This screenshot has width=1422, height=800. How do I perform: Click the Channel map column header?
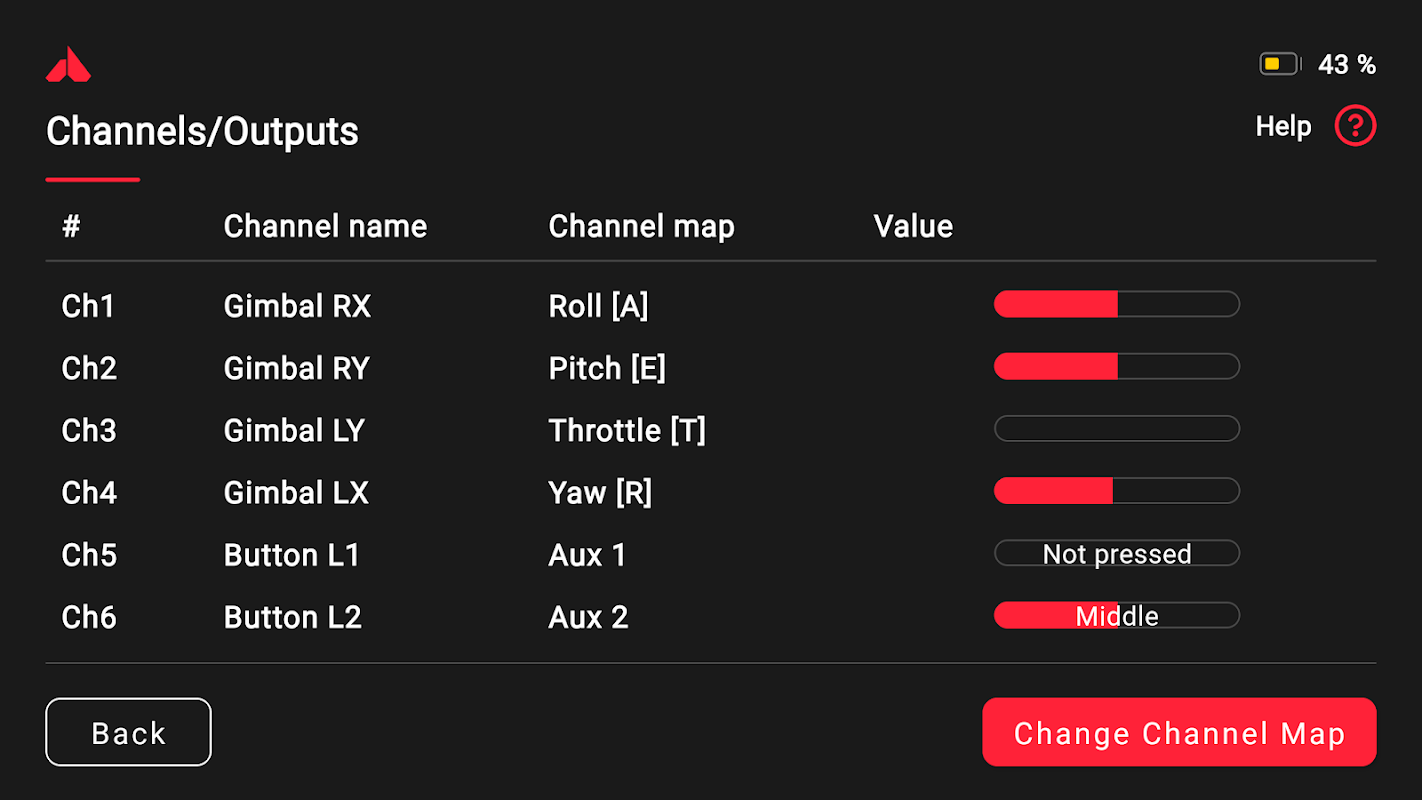[x=641, y=227]
